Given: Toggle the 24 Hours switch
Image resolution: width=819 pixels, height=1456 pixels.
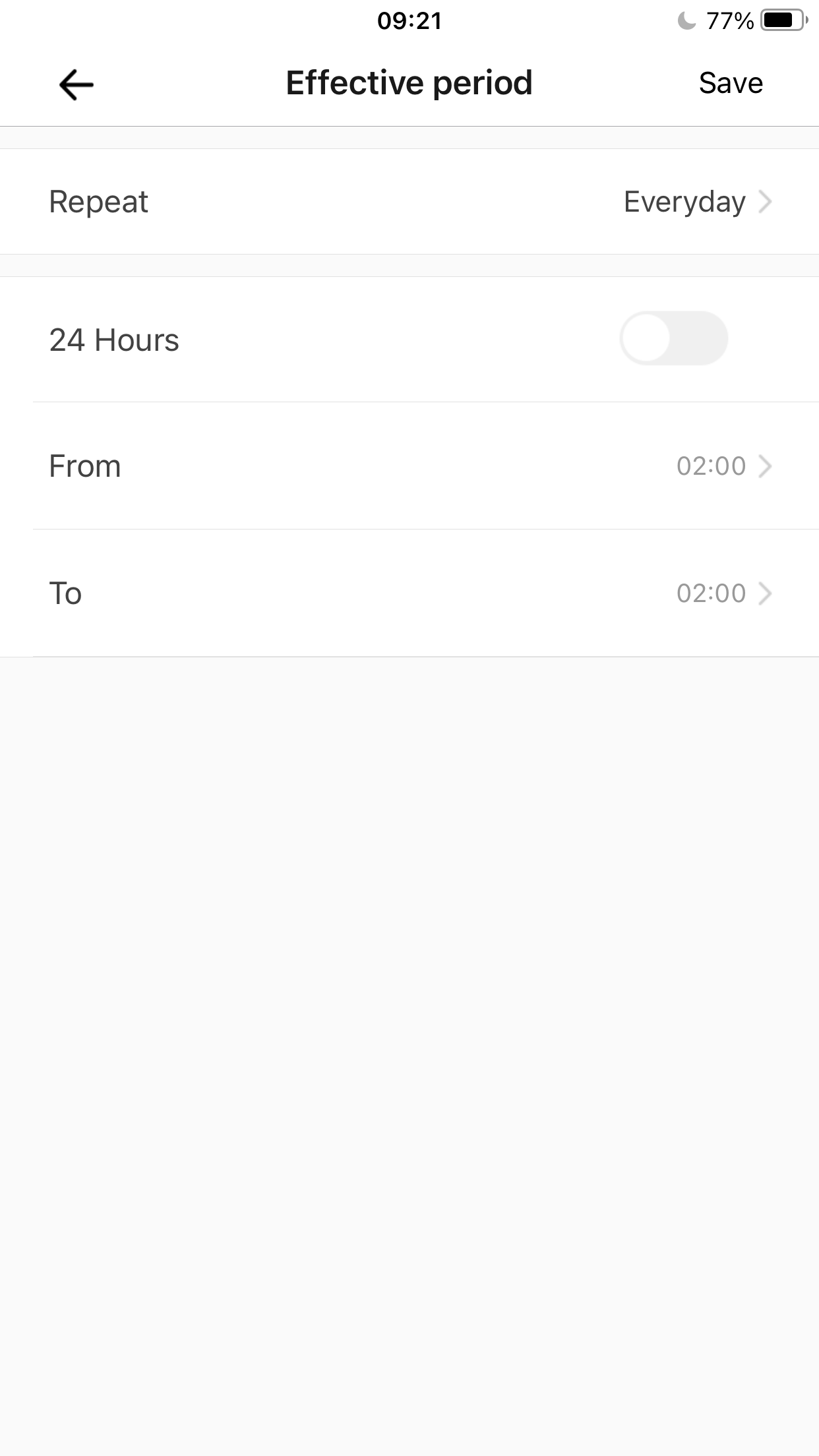Looking at the screenshot, I should tap(673, 338).
